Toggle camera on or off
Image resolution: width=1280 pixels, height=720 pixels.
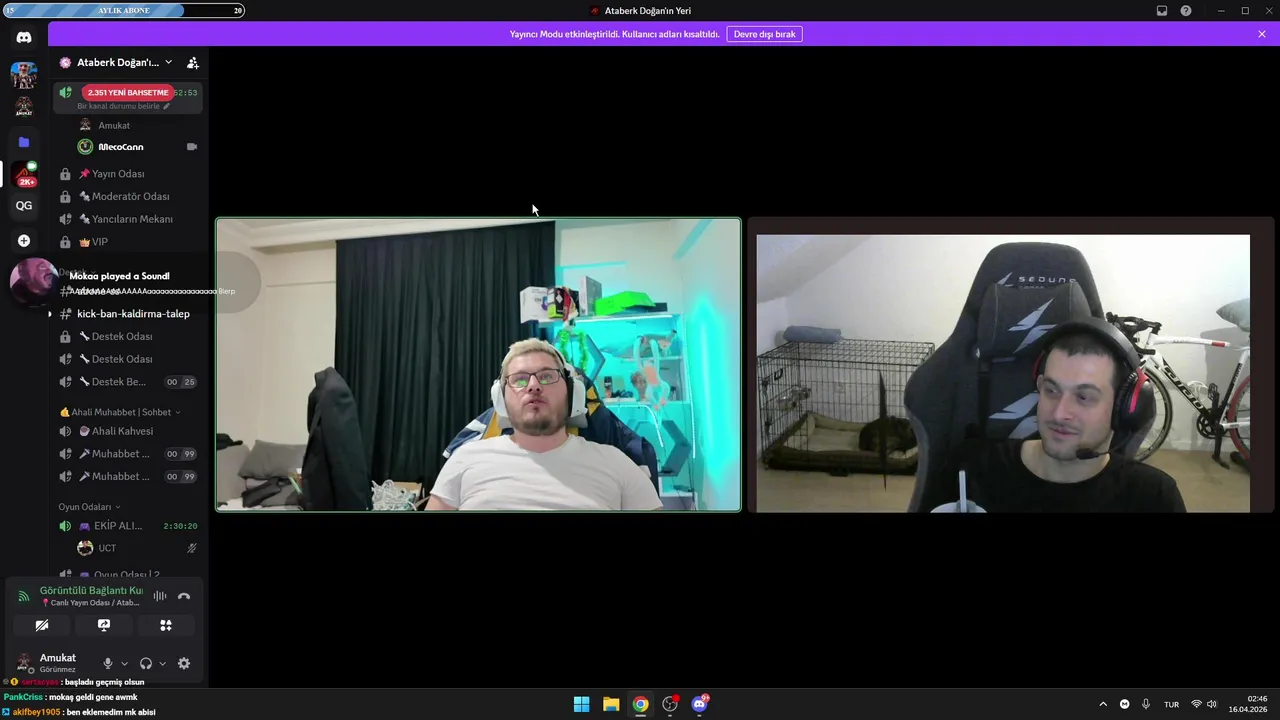[42, 625]
